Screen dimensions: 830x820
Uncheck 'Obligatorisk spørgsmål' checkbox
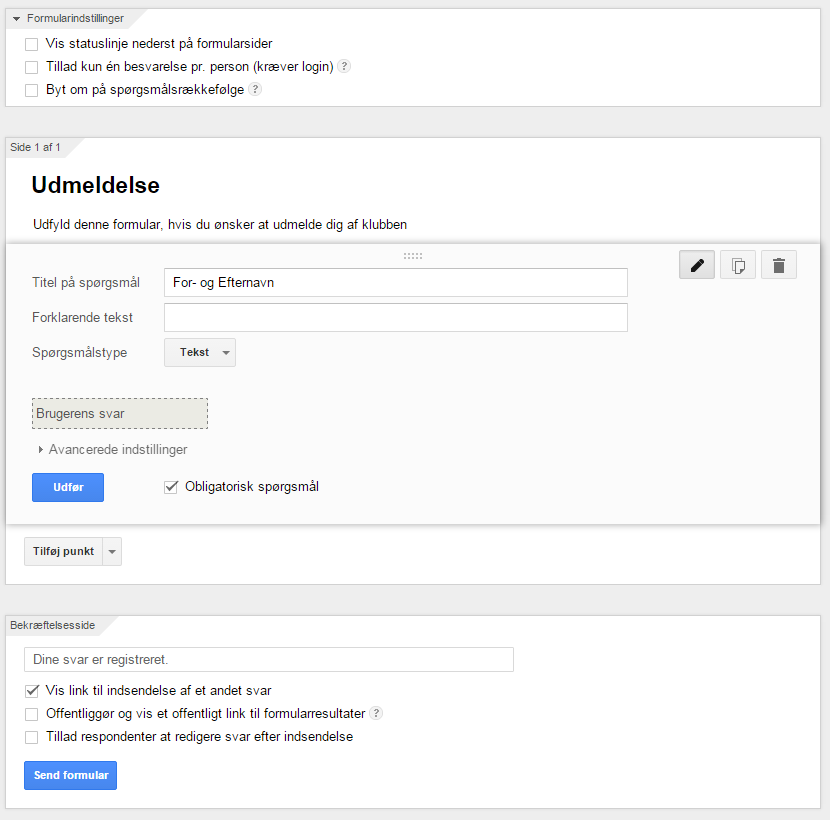click(x=171, y=487)
